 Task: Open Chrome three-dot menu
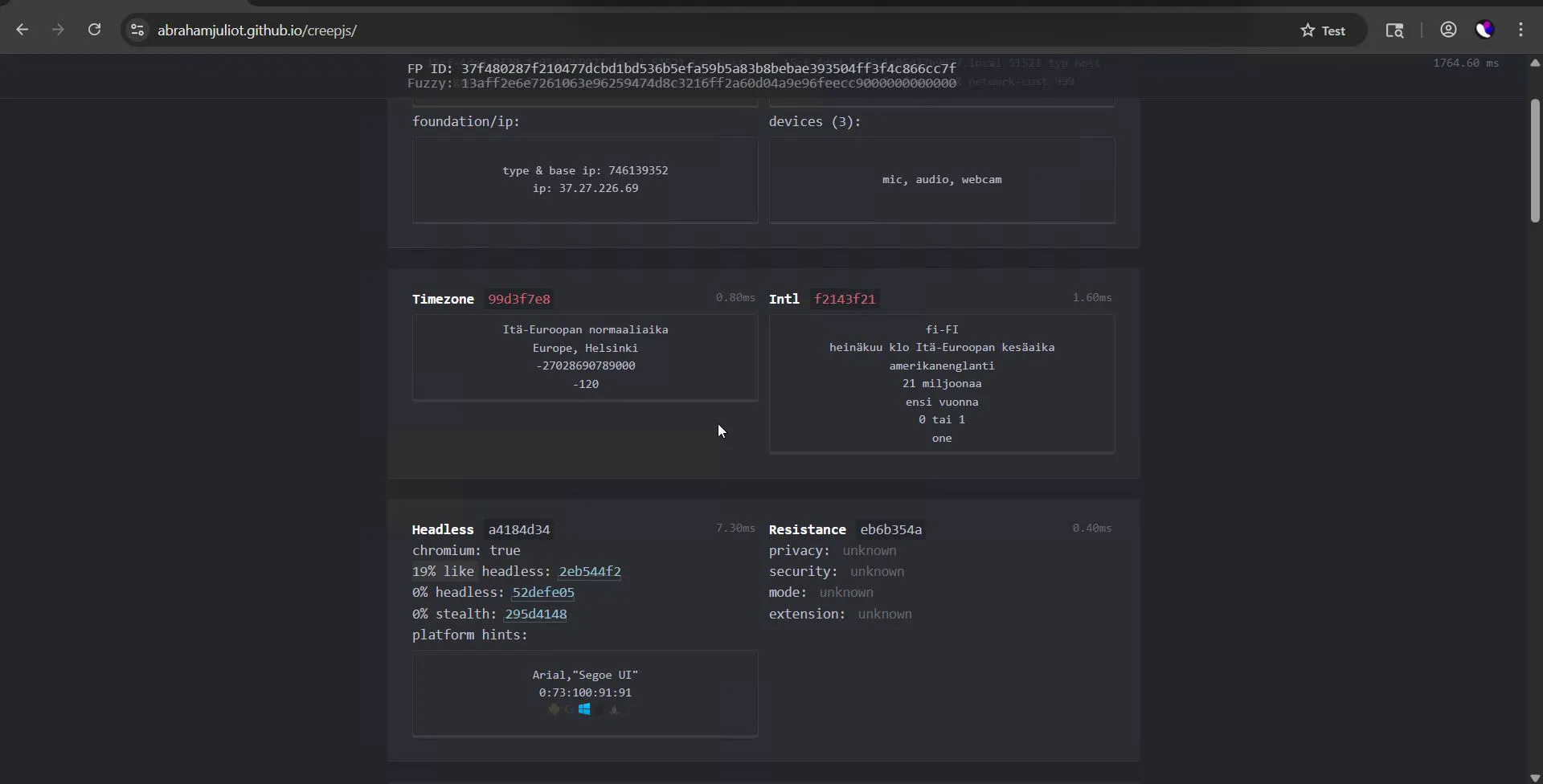1520,30
